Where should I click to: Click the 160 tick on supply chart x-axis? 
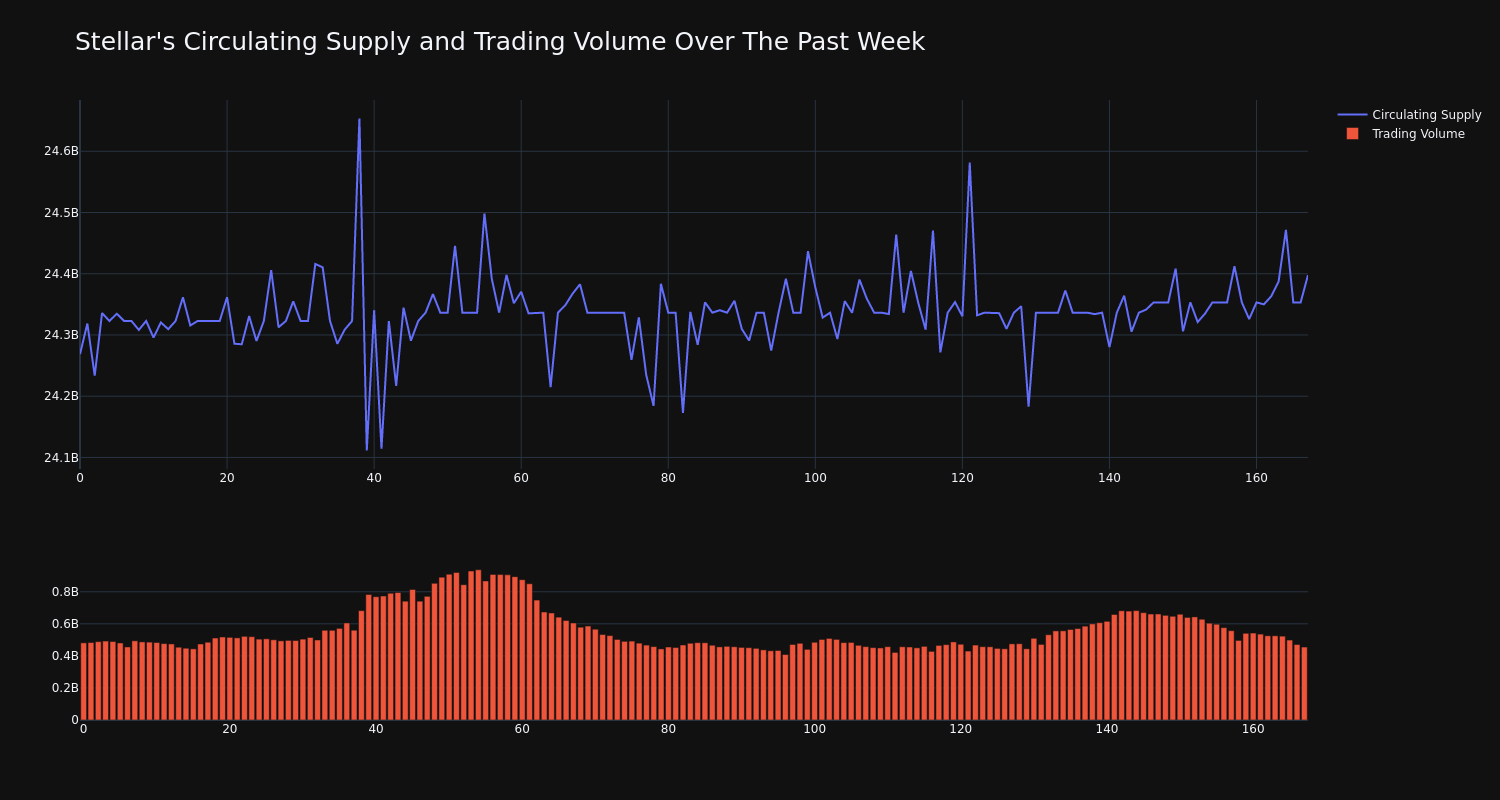(x=1256, y=478)
